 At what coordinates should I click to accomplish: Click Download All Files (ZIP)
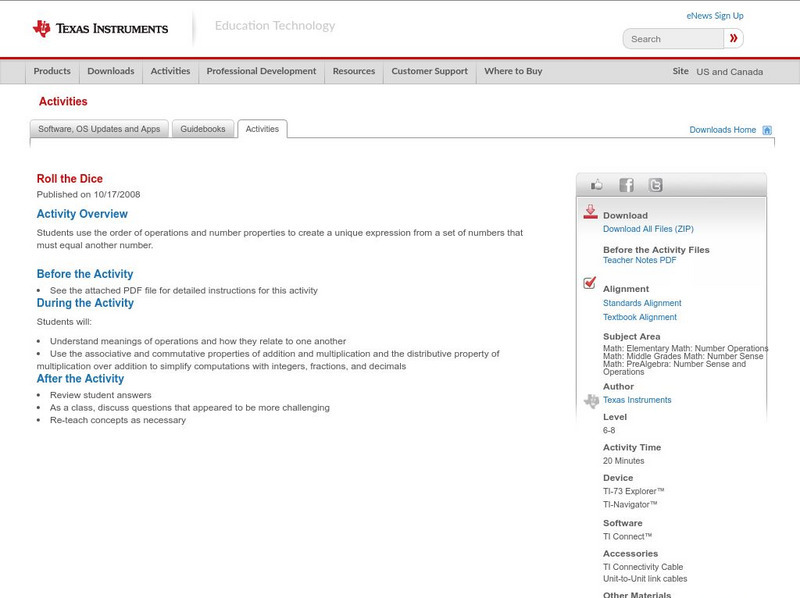(x=648, y=229)
